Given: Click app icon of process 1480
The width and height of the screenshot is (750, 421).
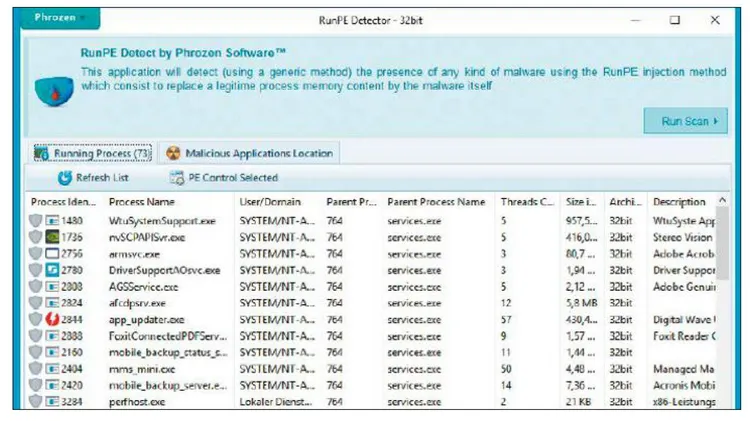Looking at the screenshot, I should pos(52,221).
